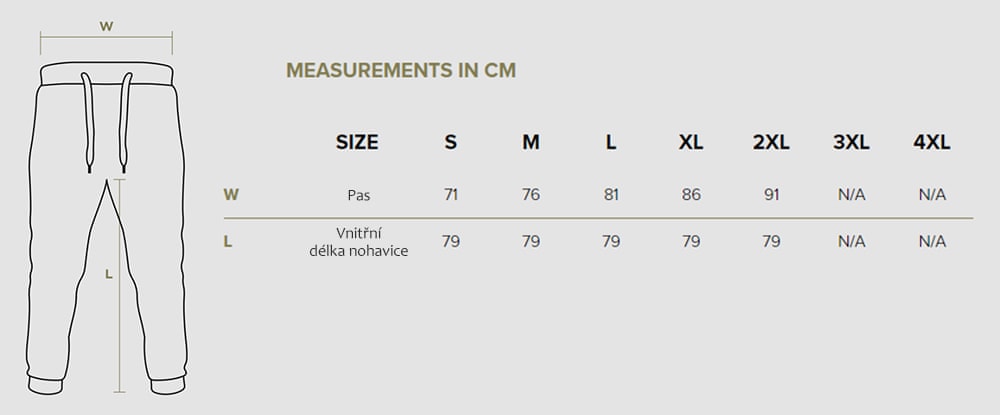The width and height of the screenshot is (1000, 415).
Task: Select the M size column header
Action: pos(531,142)
